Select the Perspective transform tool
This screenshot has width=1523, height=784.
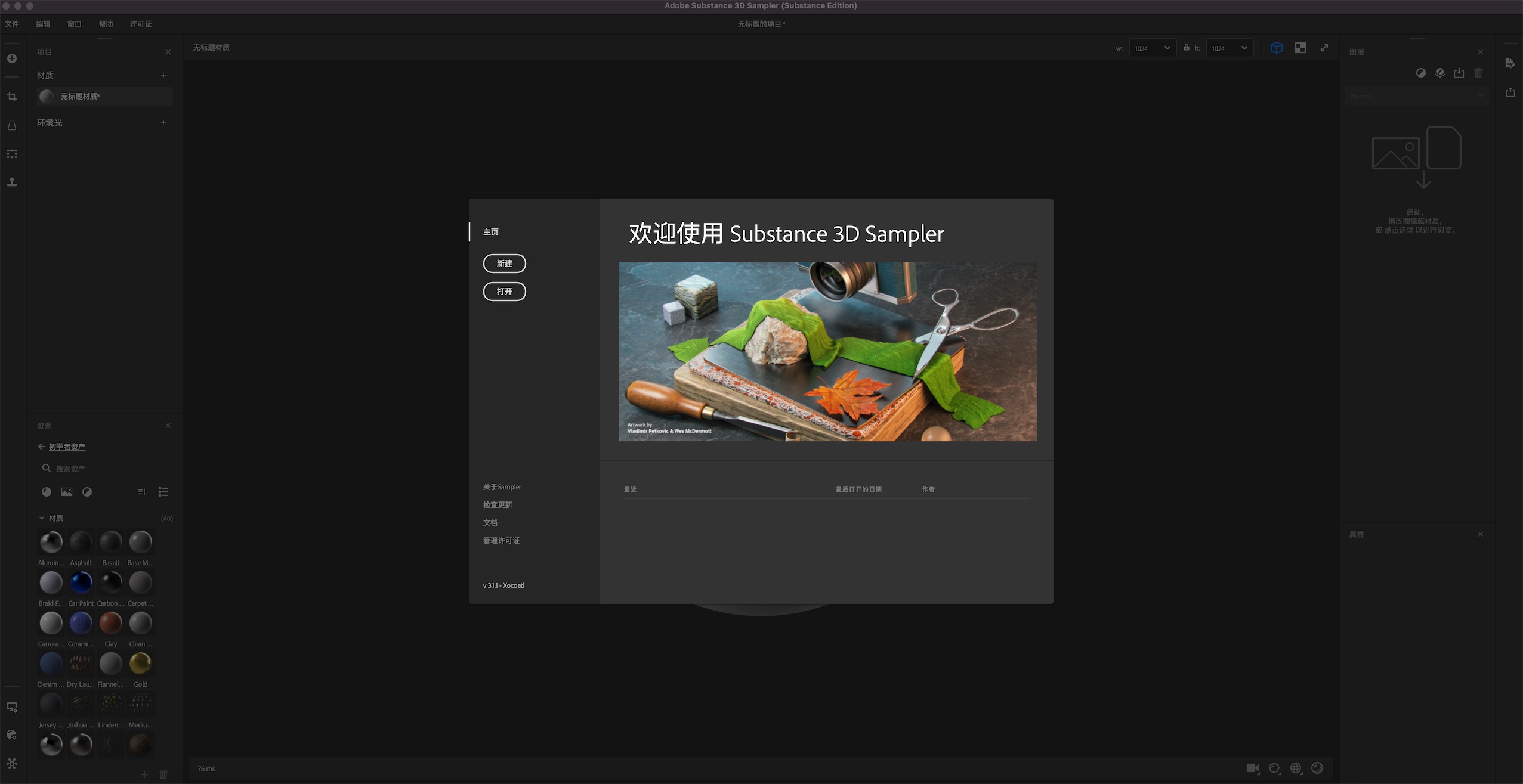pos(12,125)
